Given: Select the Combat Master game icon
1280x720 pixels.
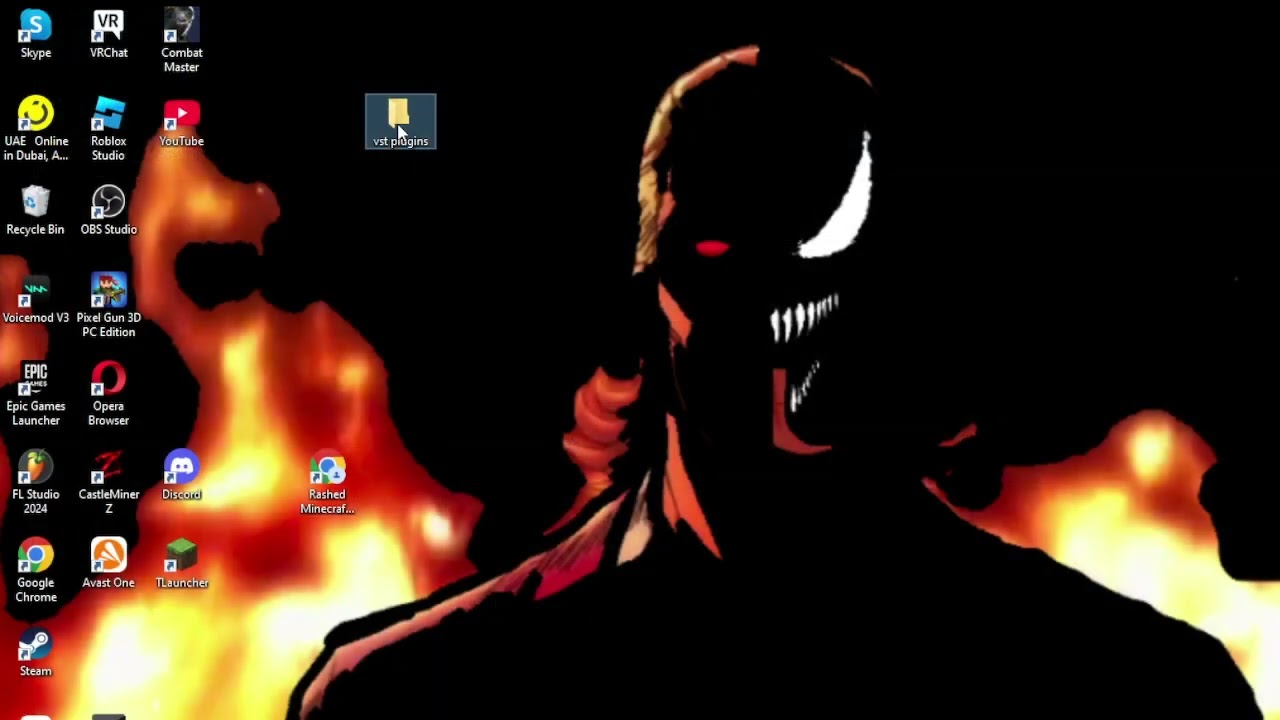Looking at the screenshot, I should (181, 41).
